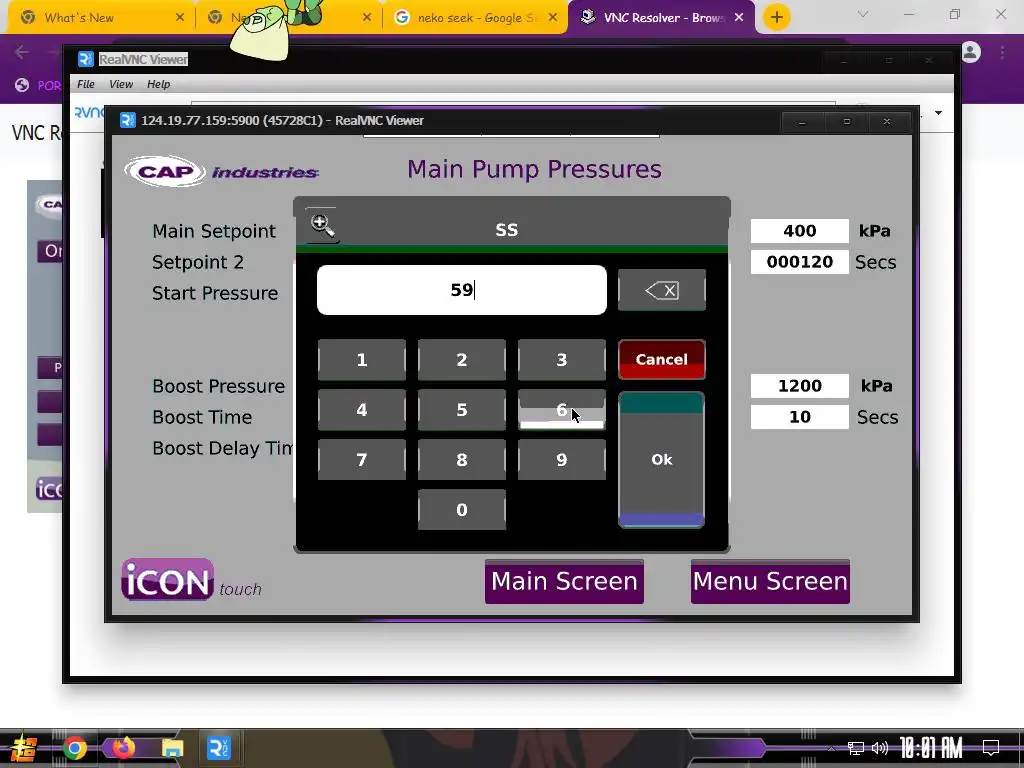This screenshot has width=1024, height=768.
Task: Click the Start Pressure label
Action: 215,293
